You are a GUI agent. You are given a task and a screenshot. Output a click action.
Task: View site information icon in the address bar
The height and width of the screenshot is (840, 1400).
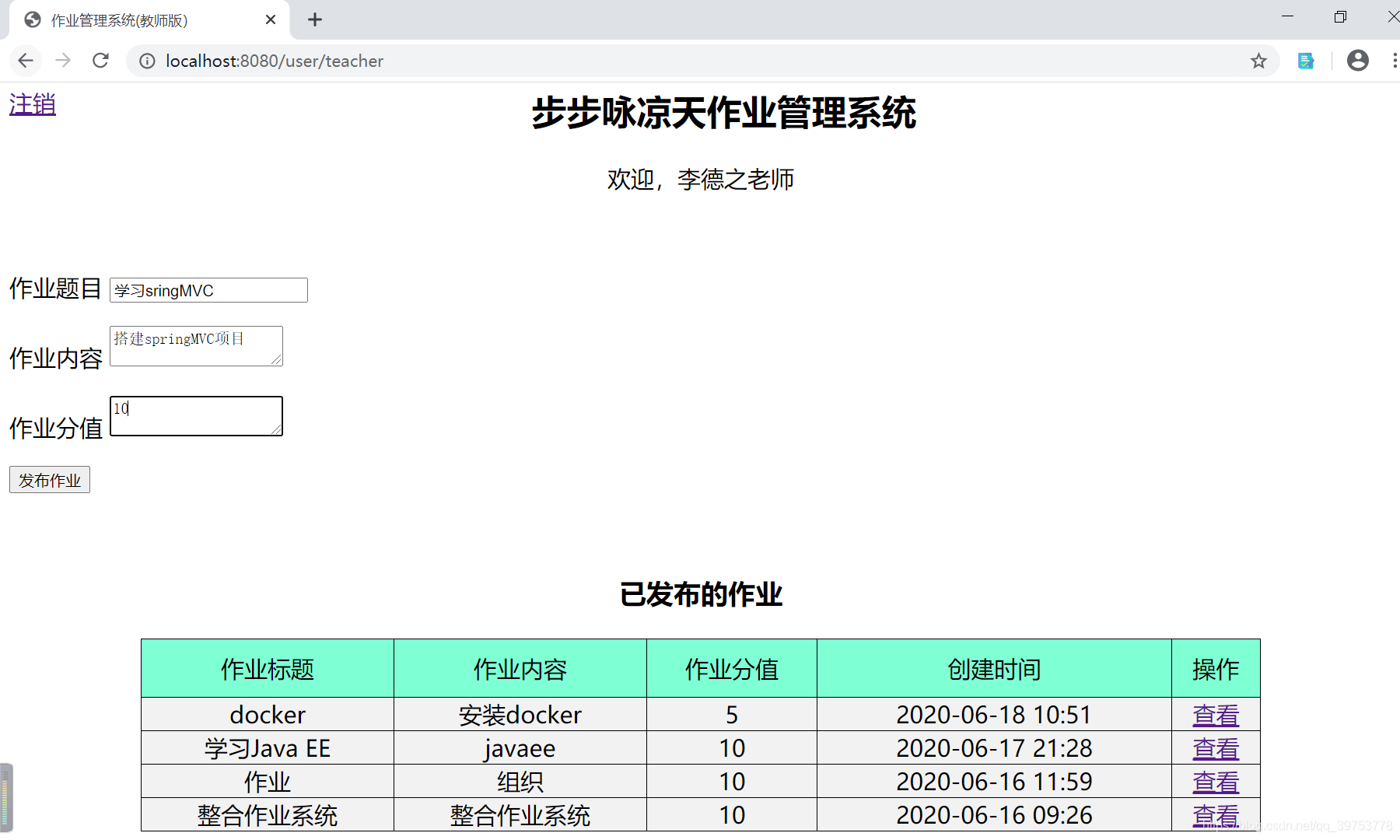[147, 61]
